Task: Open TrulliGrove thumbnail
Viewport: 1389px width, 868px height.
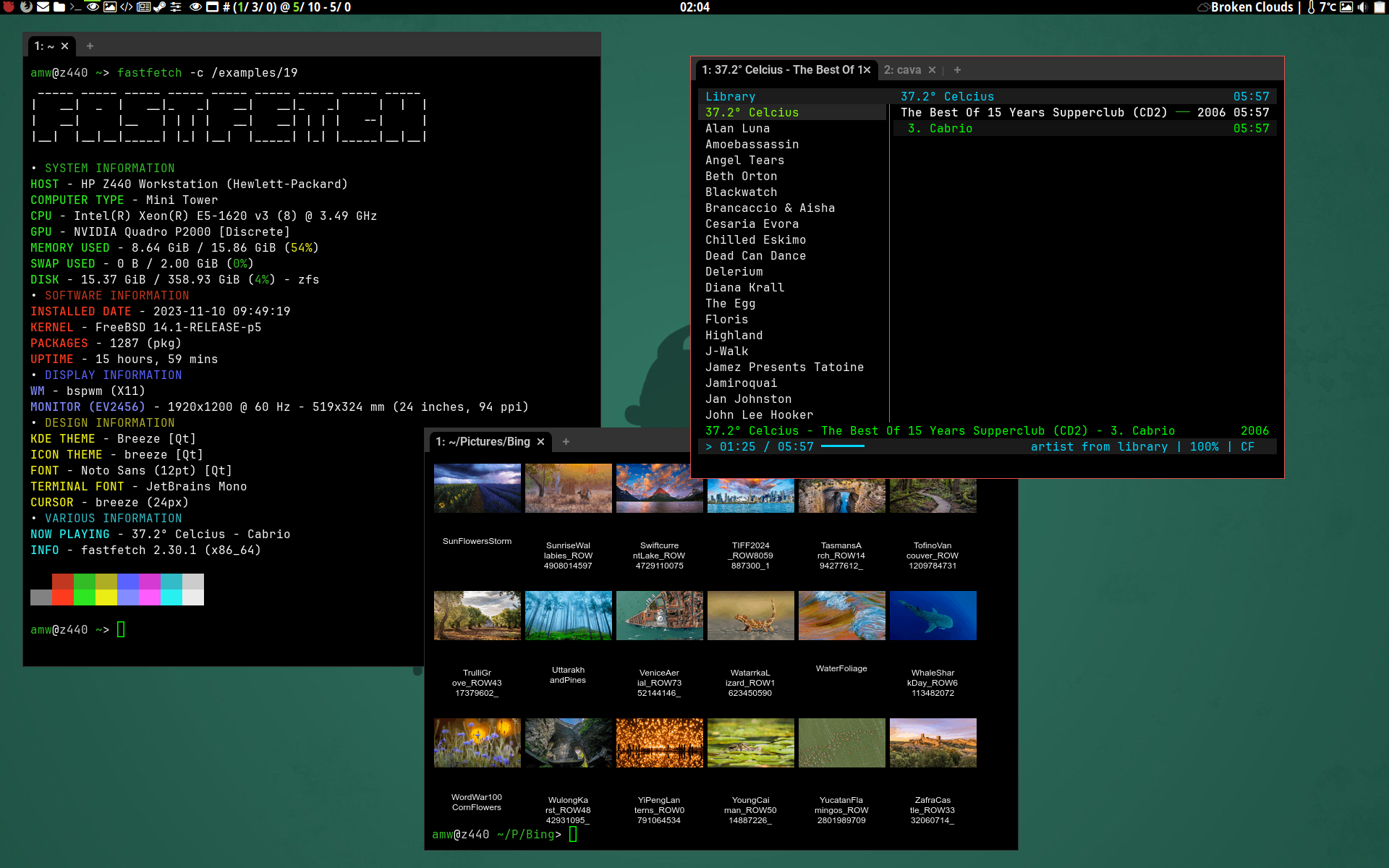Action: pos(477,616)
